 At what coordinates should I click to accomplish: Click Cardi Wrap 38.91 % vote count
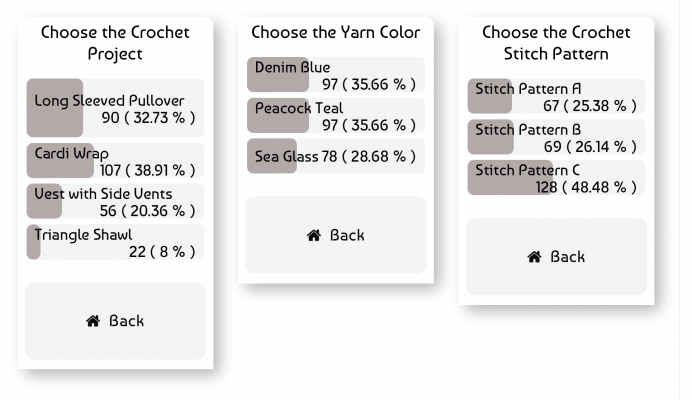coord(147,170)
